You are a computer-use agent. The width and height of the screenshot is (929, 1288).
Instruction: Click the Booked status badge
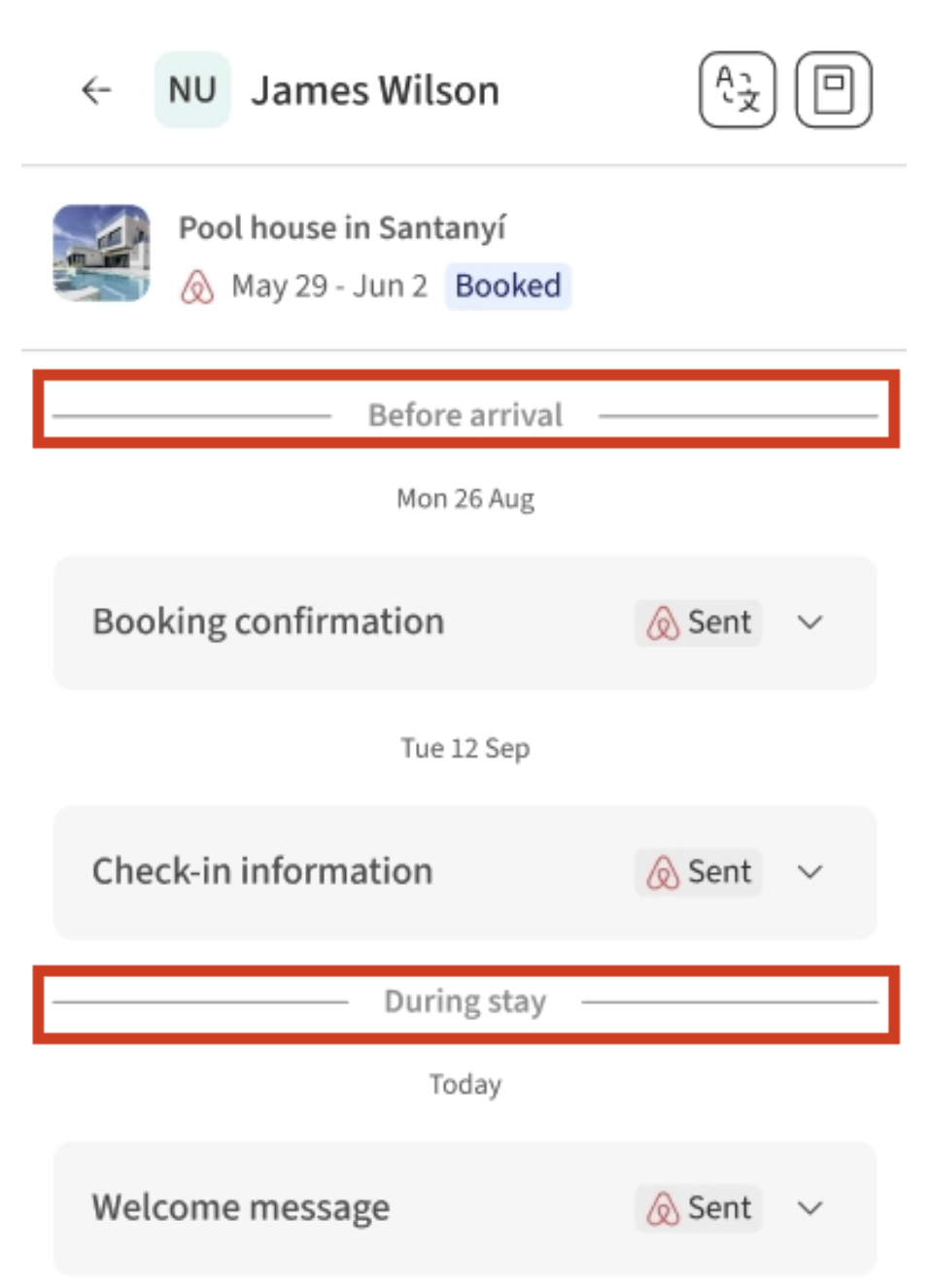(x=507, y=287)
